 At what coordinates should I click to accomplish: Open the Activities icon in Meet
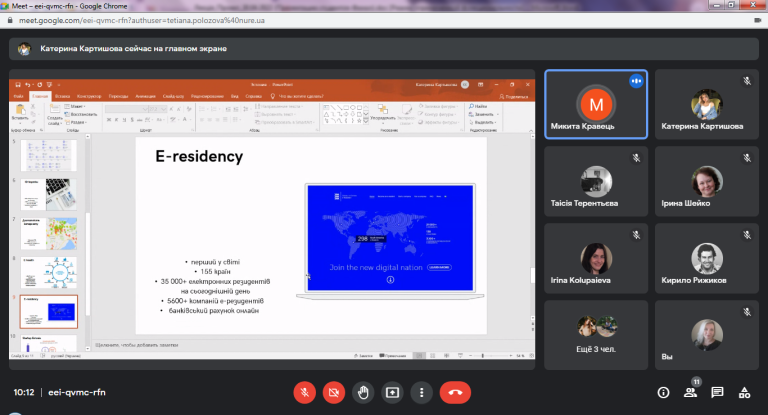click(744, 392)
